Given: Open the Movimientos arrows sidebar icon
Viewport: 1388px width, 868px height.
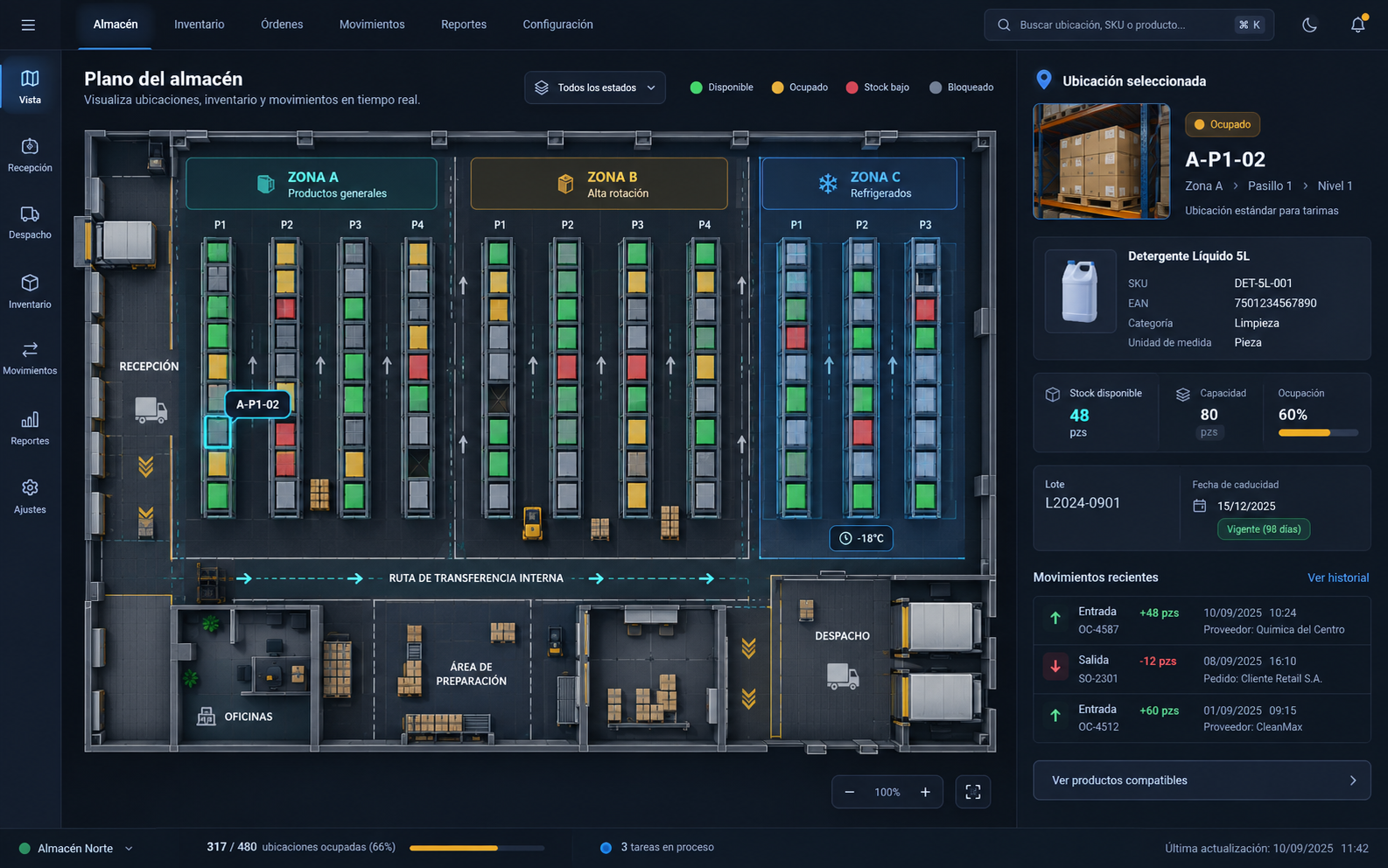Looking at the screenshot, I should 30,349.
